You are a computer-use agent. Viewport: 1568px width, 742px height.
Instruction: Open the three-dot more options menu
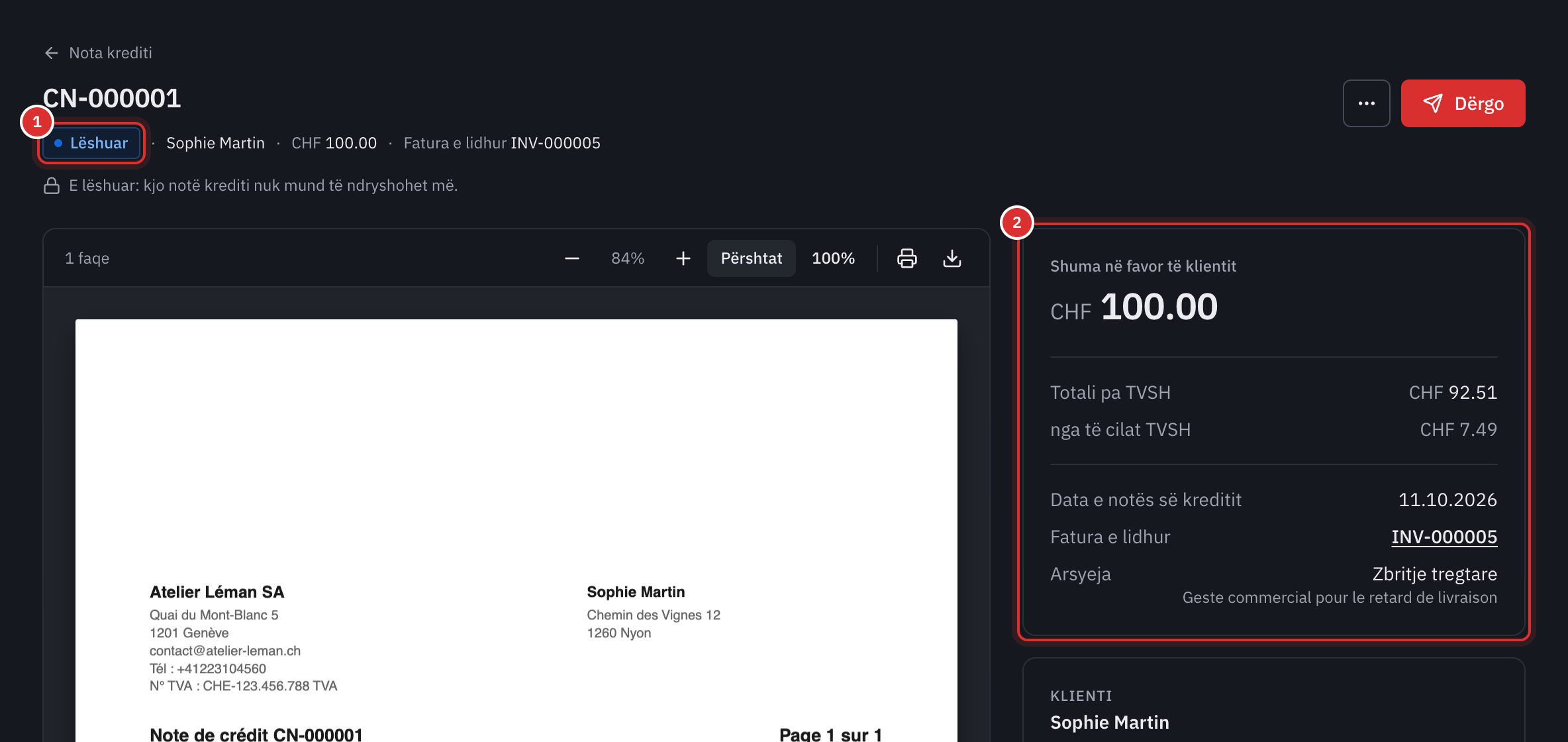pos(1366,103)
